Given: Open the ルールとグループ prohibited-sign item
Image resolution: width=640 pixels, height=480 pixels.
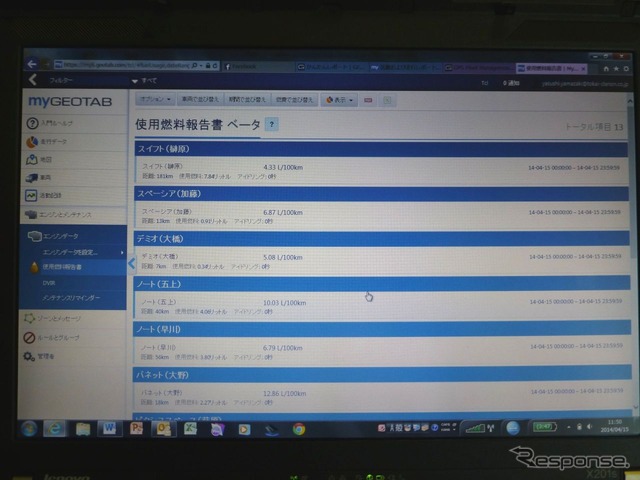Looking at the screenshot, I should coord(51,338).
